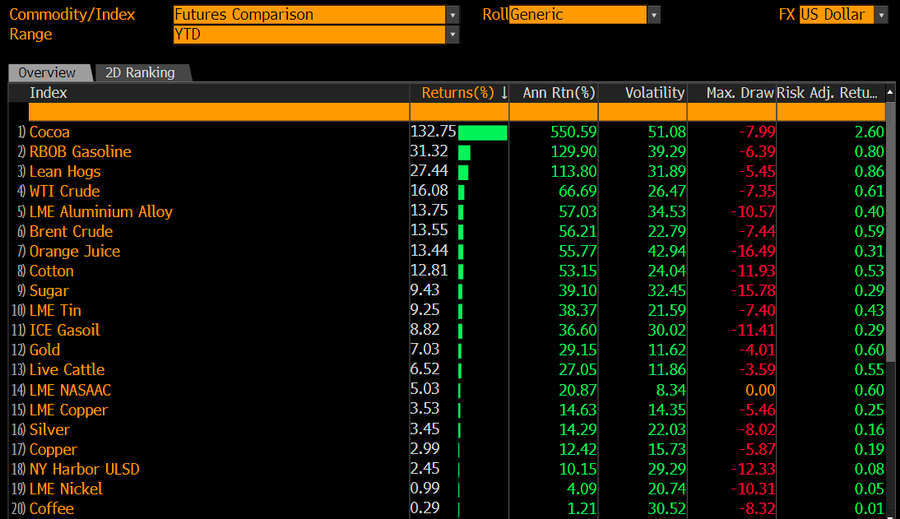The width and height of the screenshot is (900, 519).
Task: Select the Lean Hogs row
Action: [448, 172]
